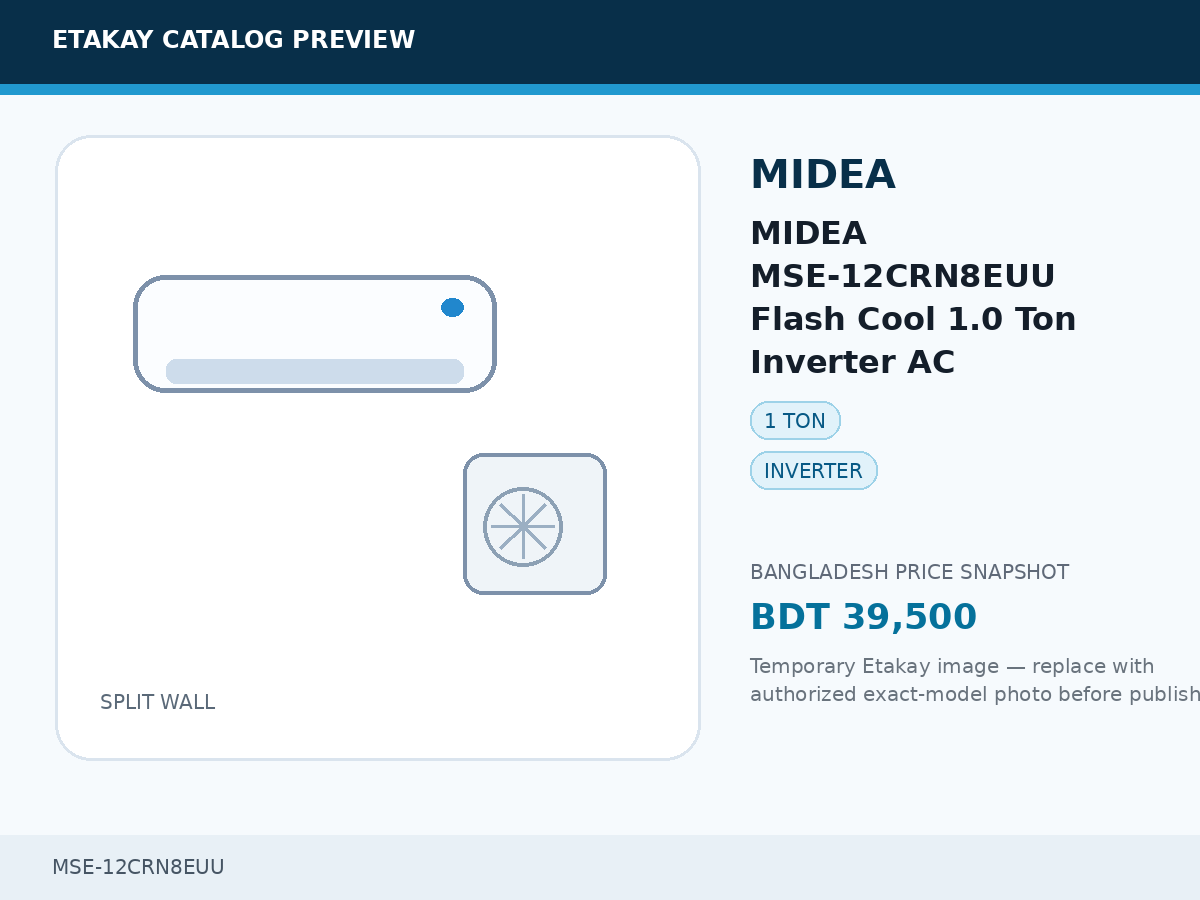
Task: Click the product image card
Action: point(378,448)
